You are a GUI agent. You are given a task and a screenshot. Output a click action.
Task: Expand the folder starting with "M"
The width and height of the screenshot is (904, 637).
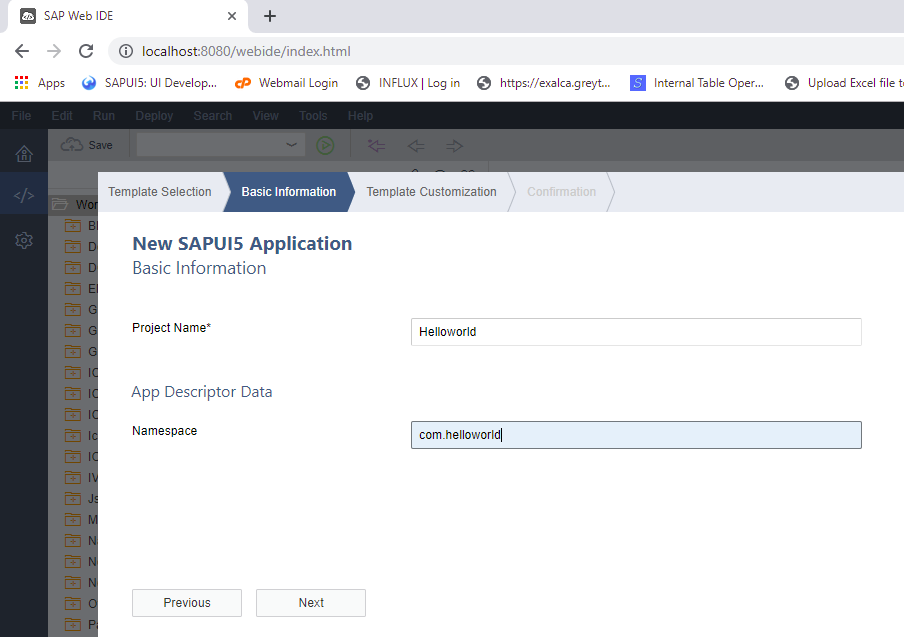73,519
